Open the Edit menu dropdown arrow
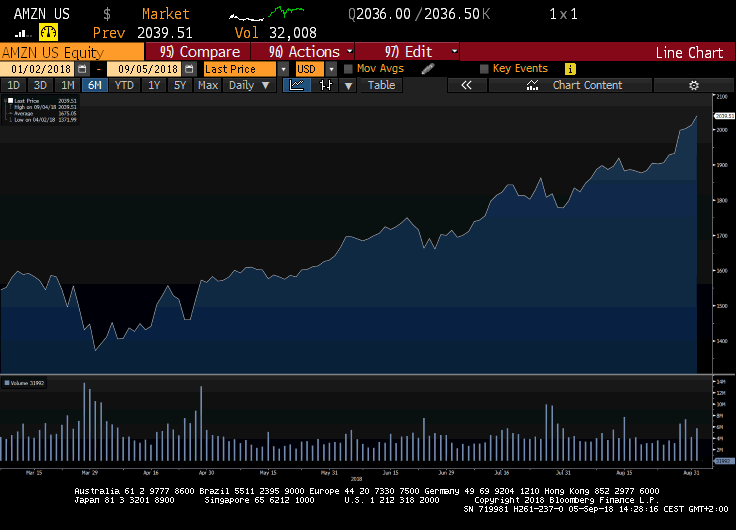The width and height of the screenshot is (736, 530). click(x=454, y=51)
